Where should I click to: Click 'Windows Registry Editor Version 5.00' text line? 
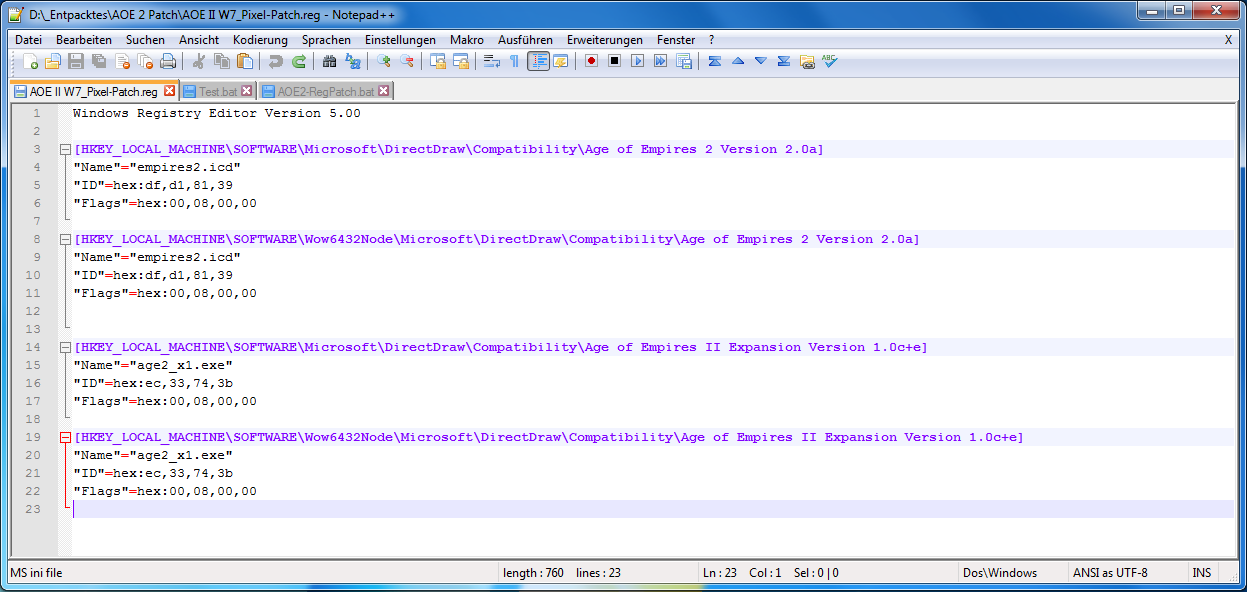(x=217, y=114)
